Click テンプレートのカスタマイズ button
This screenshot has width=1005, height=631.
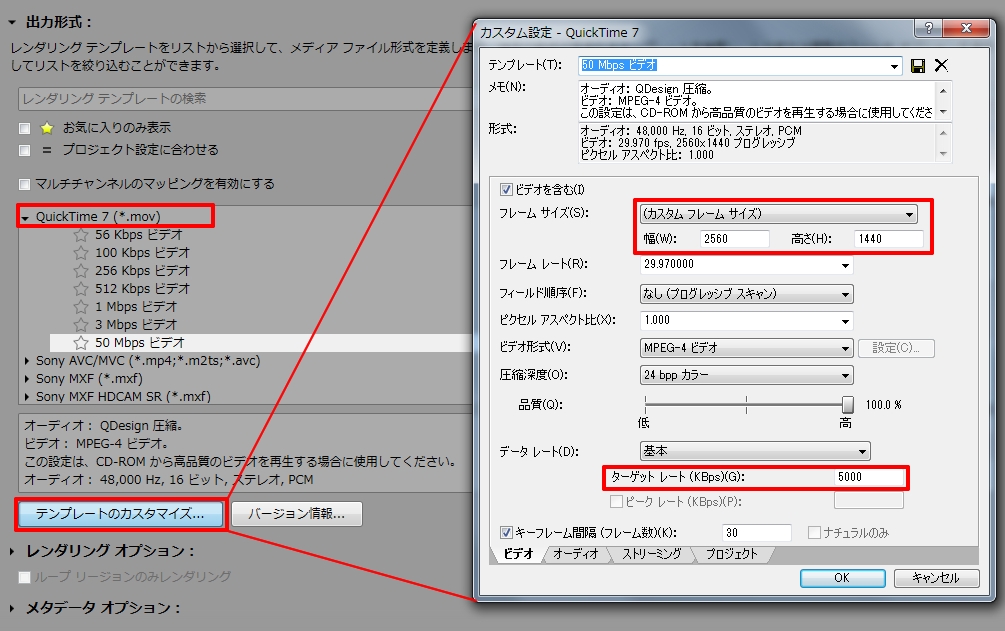tap(120, 514)
